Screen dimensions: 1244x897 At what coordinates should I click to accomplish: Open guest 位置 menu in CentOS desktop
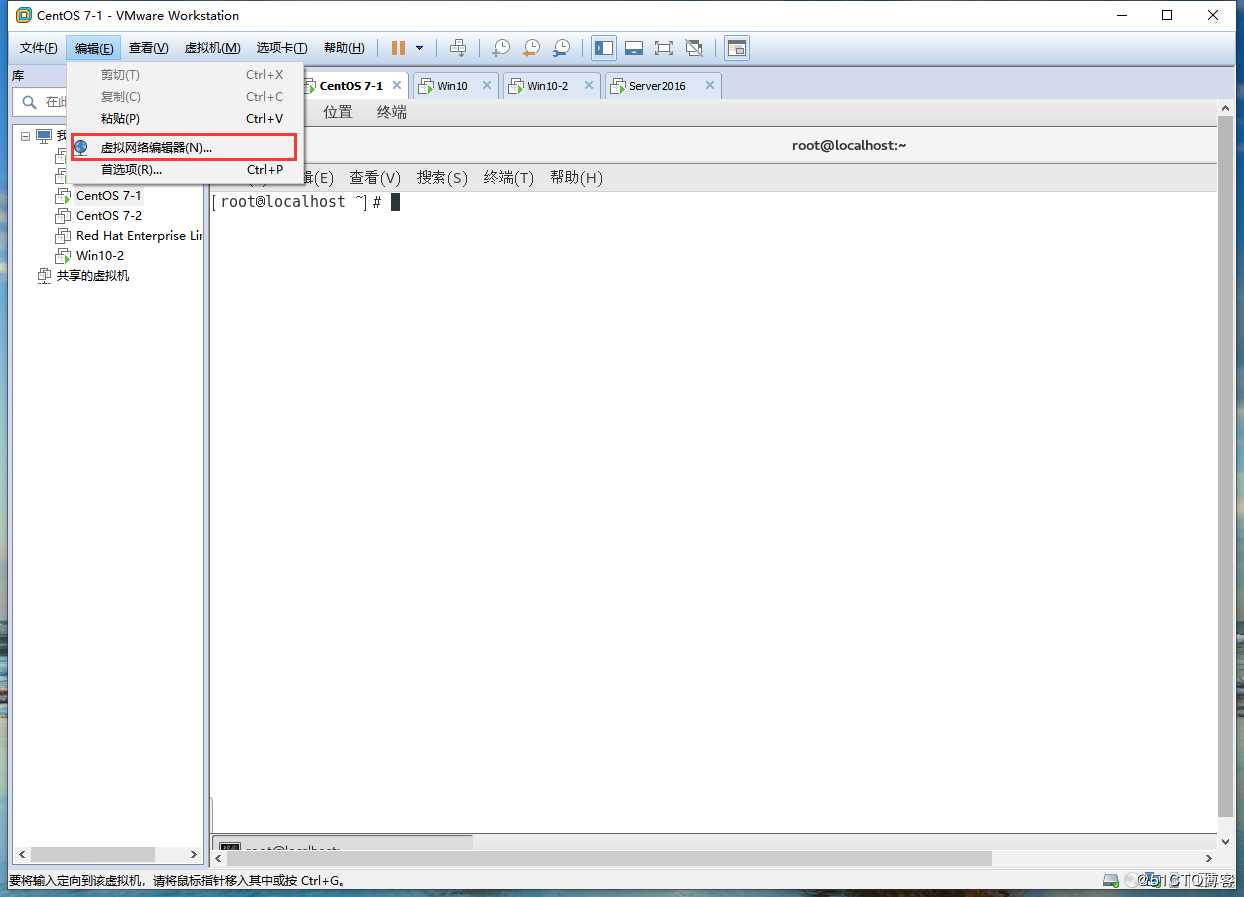[338, 112]
